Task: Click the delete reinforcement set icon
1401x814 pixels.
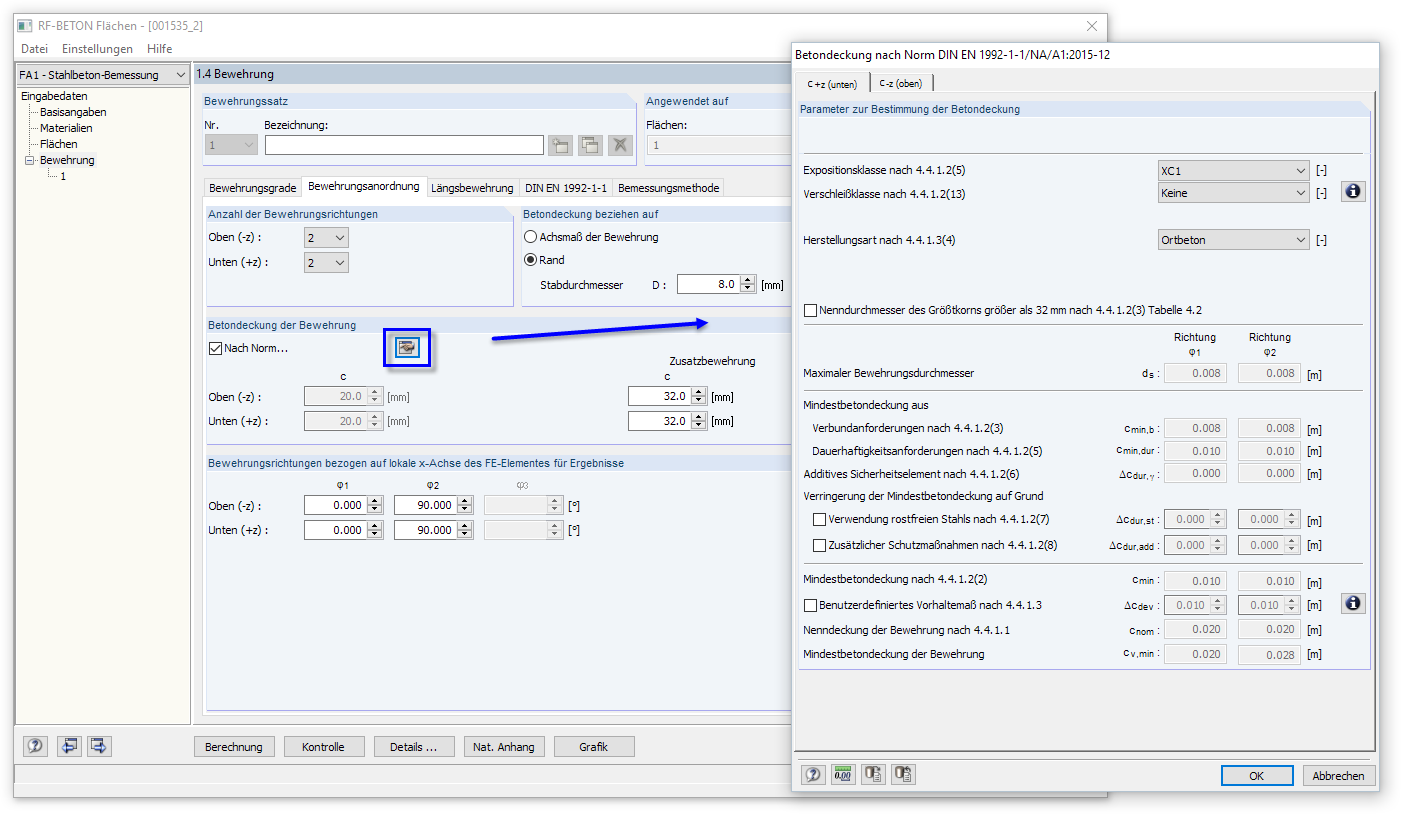Action: 621,145
